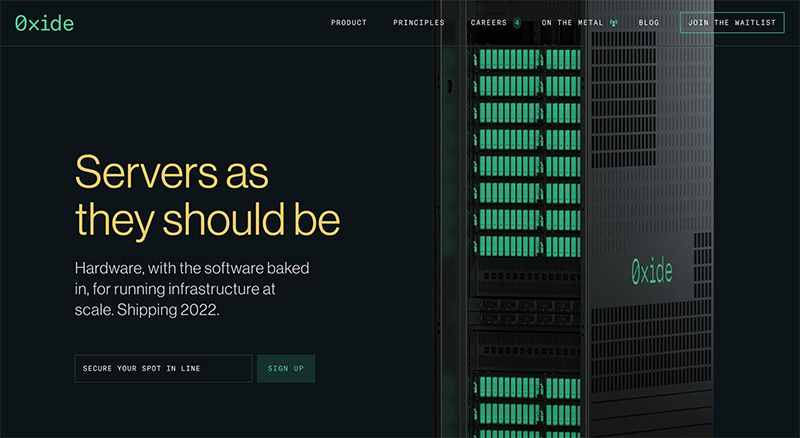The image size is (800, 438).
Task: Focus the Secure Your Spot in Line field
Action: (x=163, y=368)
